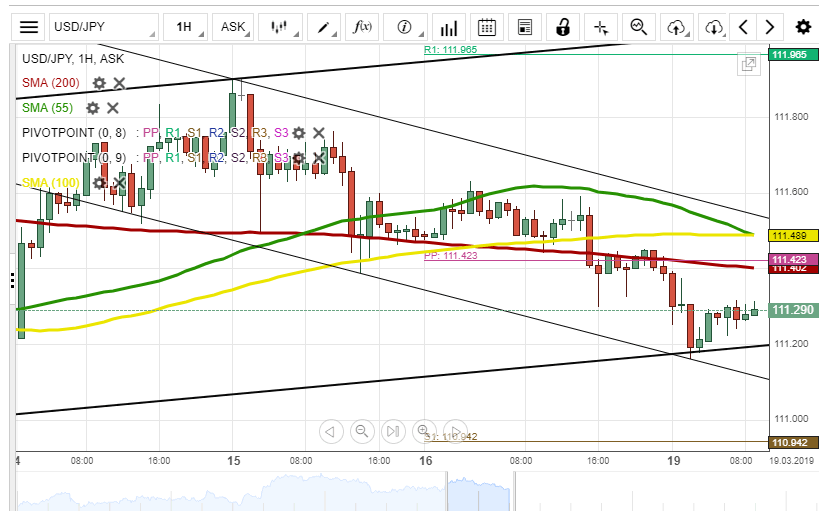Open the info icon dropdown
Image resolution: width=827 pixels, height=517 pixels.
[405, 27]
